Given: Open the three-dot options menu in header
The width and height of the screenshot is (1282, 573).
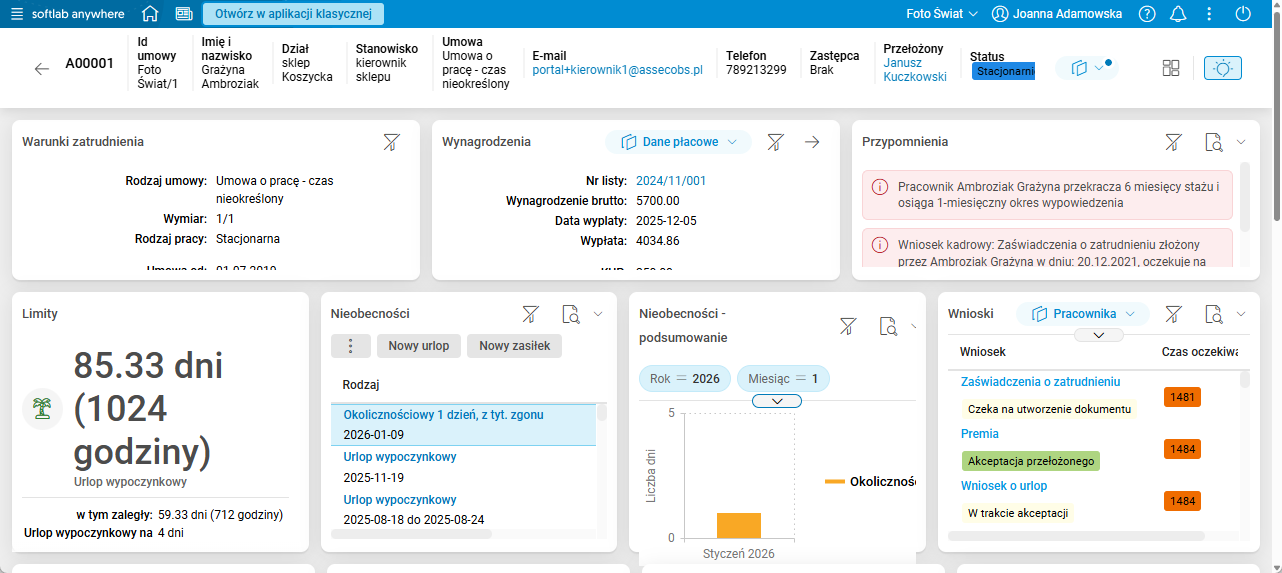Looking at the screenshot, I should [1210, 14].
